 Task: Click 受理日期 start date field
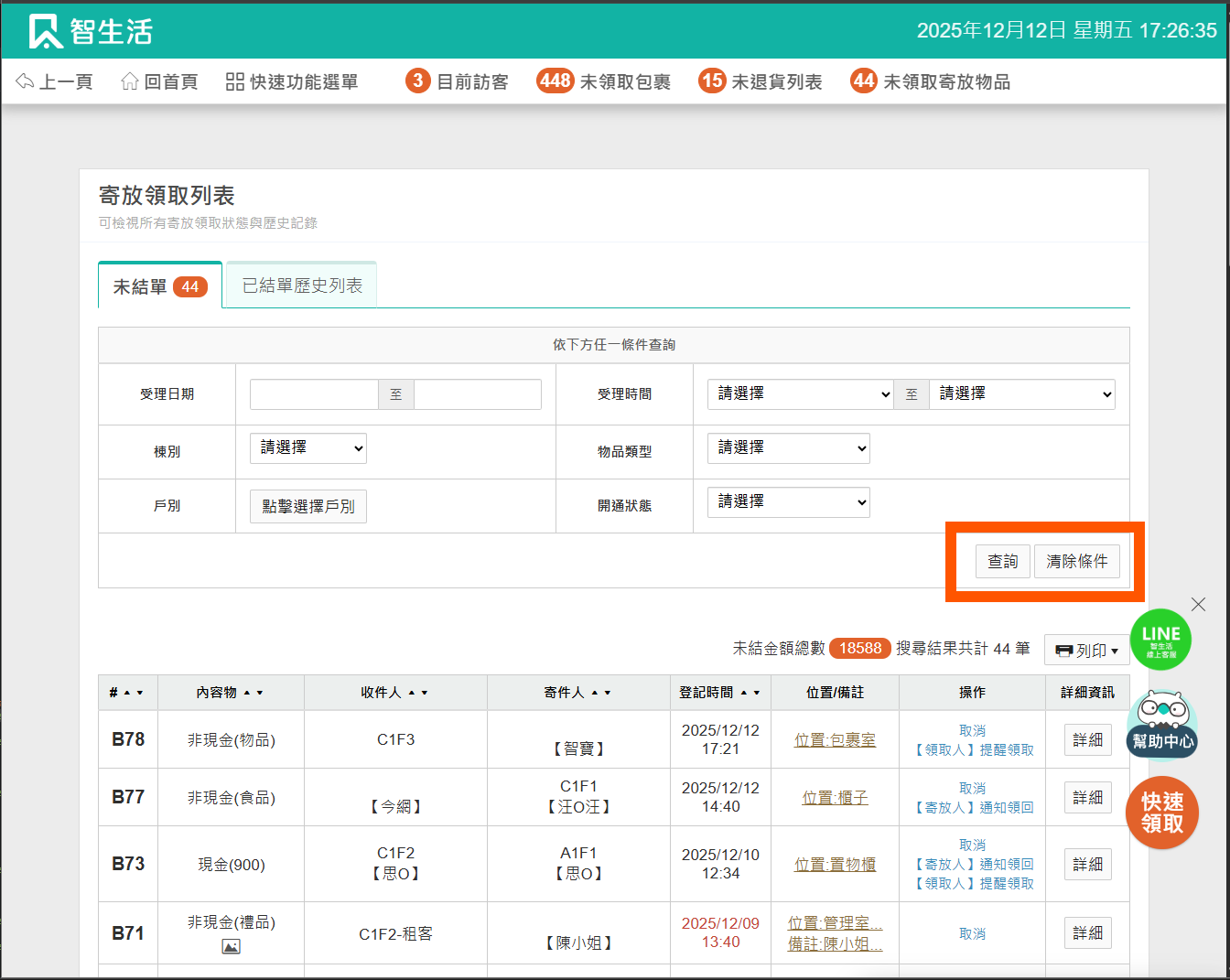tap(314, 394)
